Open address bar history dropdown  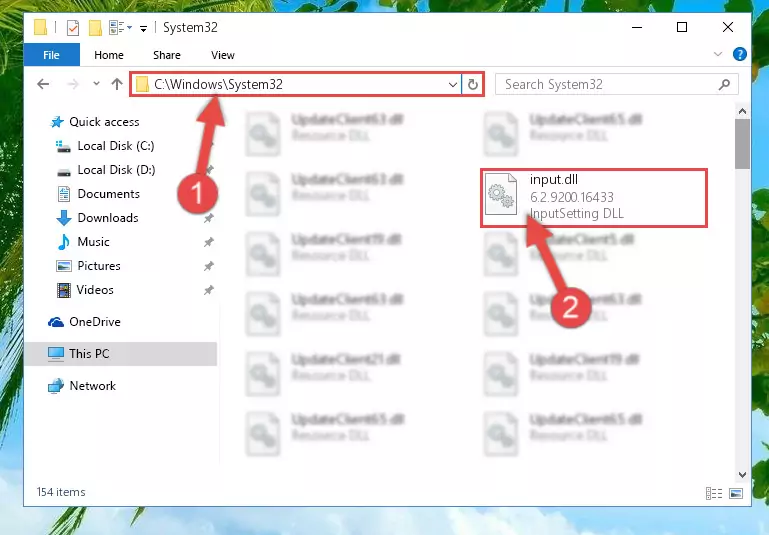click(x=453, y=85)
